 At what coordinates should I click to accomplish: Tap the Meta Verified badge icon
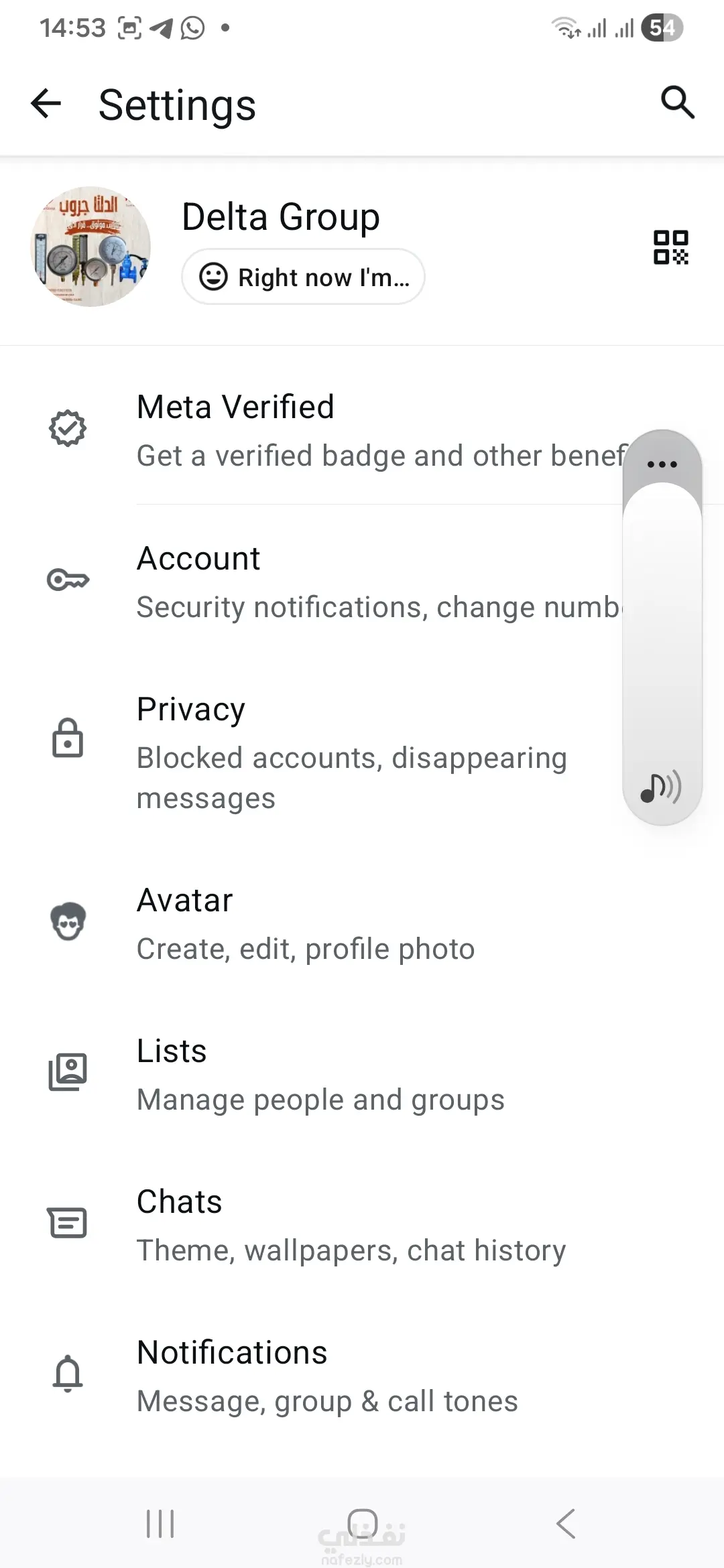tap(68, 429)
